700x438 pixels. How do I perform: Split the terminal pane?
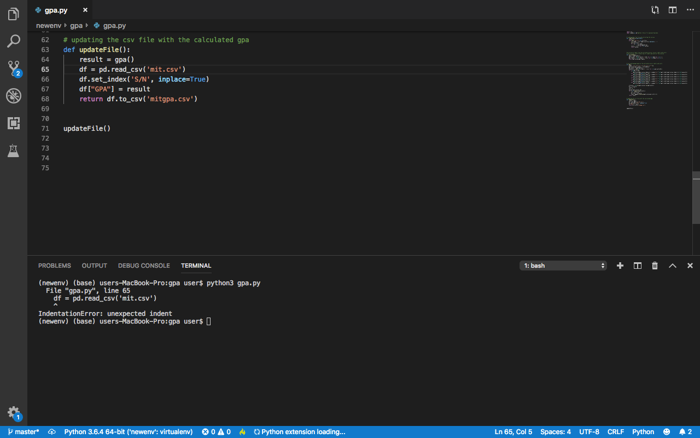pos(637,266)
